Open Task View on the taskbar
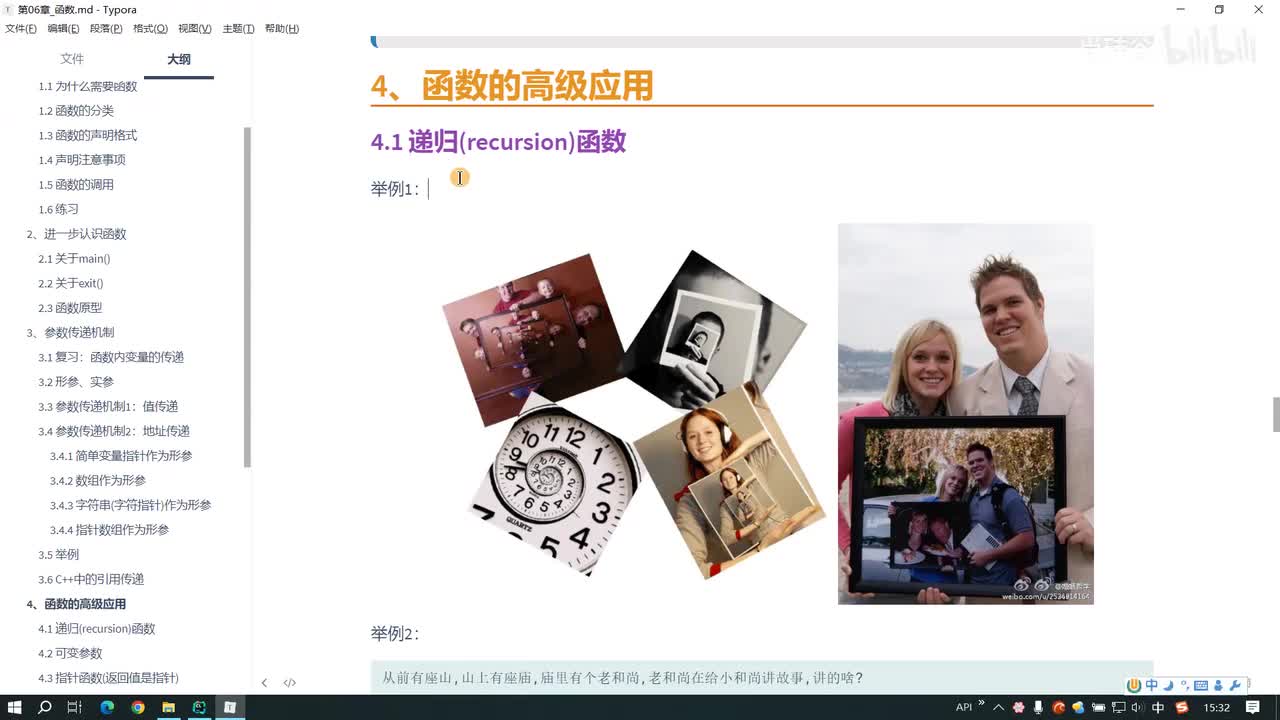 pyautogui.click(x=74, y=707)
